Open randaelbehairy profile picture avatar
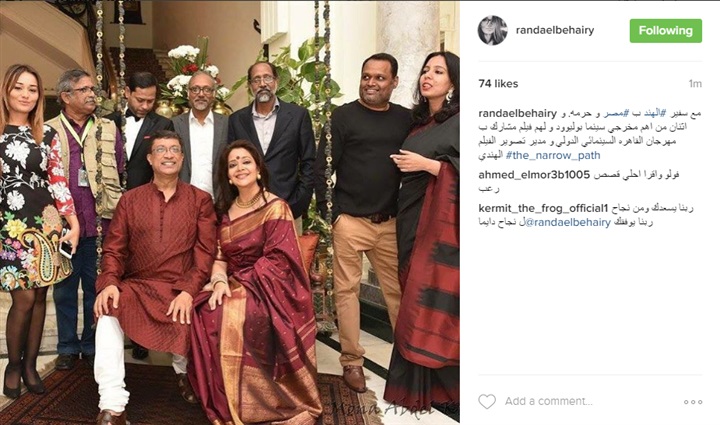The image size is (720, 425). 492,30
